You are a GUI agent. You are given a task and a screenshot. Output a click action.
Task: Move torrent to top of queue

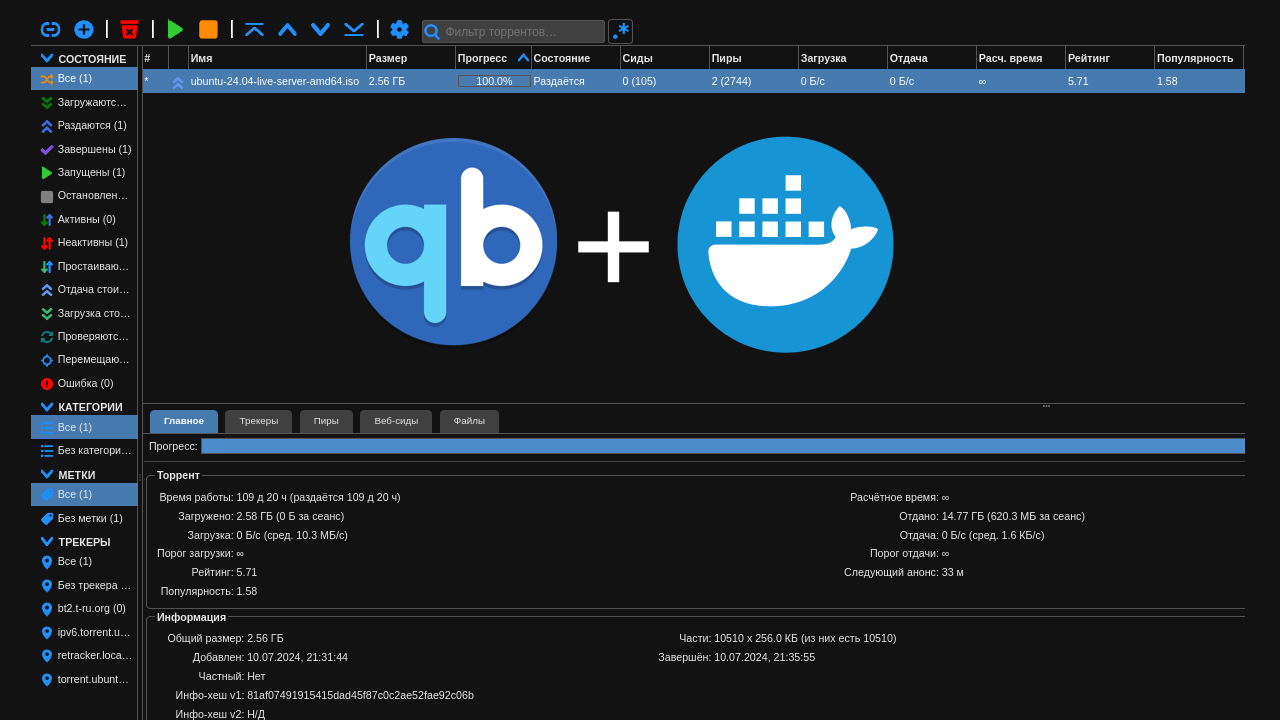(254, 29)
